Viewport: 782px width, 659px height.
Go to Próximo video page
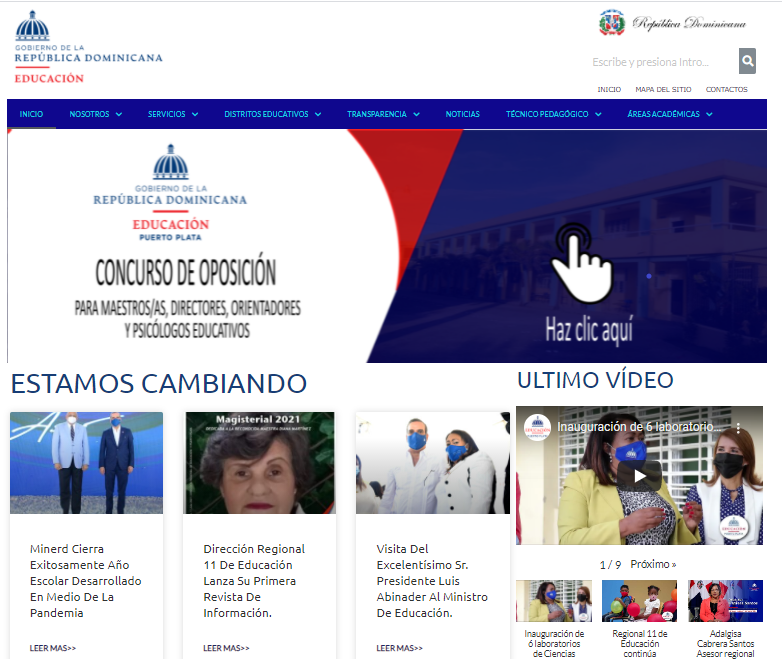(x=653, y=564)
